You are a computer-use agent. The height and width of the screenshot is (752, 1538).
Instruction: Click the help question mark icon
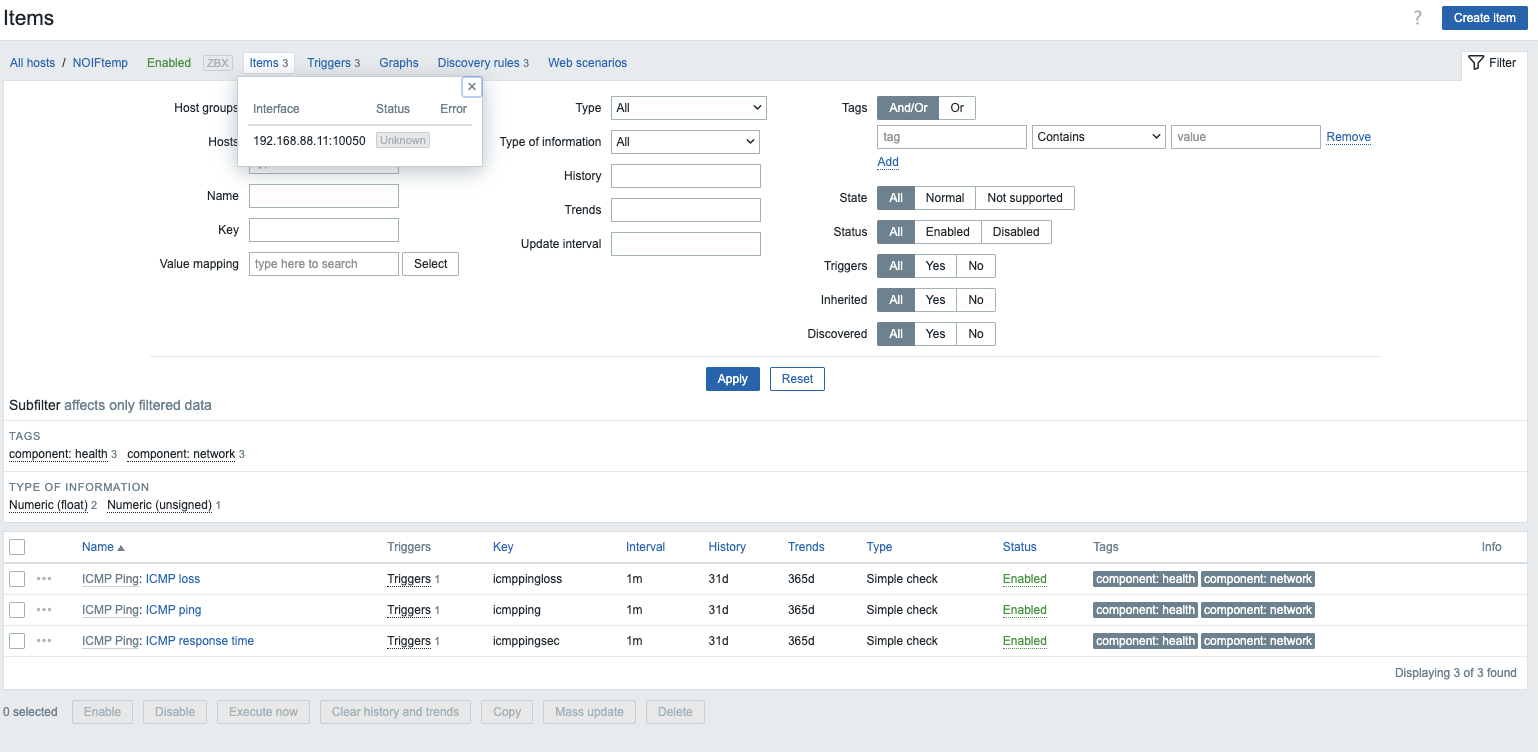(1417, 18)
